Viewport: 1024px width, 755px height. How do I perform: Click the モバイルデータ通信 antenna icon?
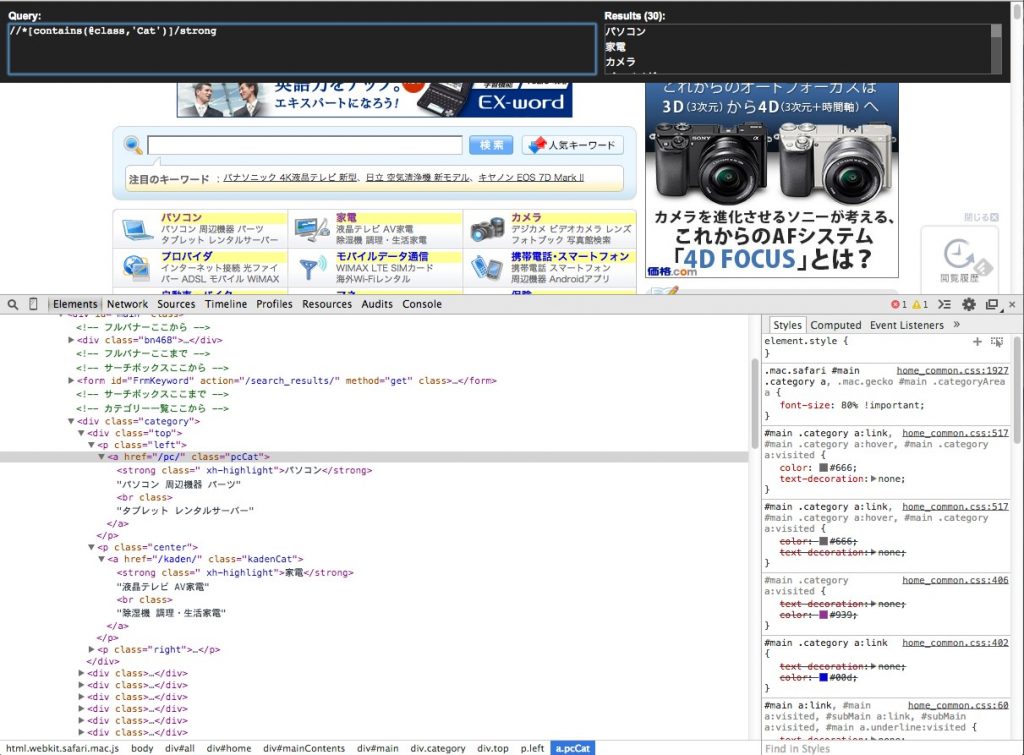[312, 267]
